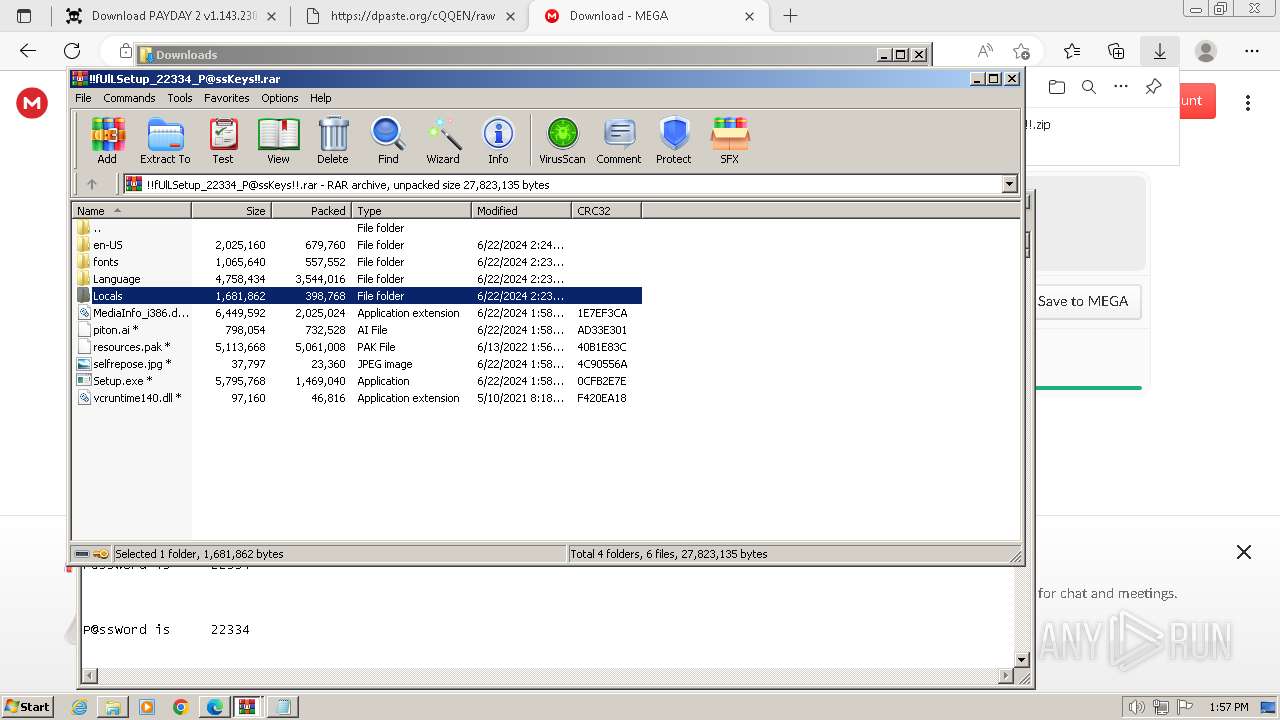The width and height of the screenshot is (1280, 720).
Task: Refresh the browser page
Action: click(x=72, y=51)
